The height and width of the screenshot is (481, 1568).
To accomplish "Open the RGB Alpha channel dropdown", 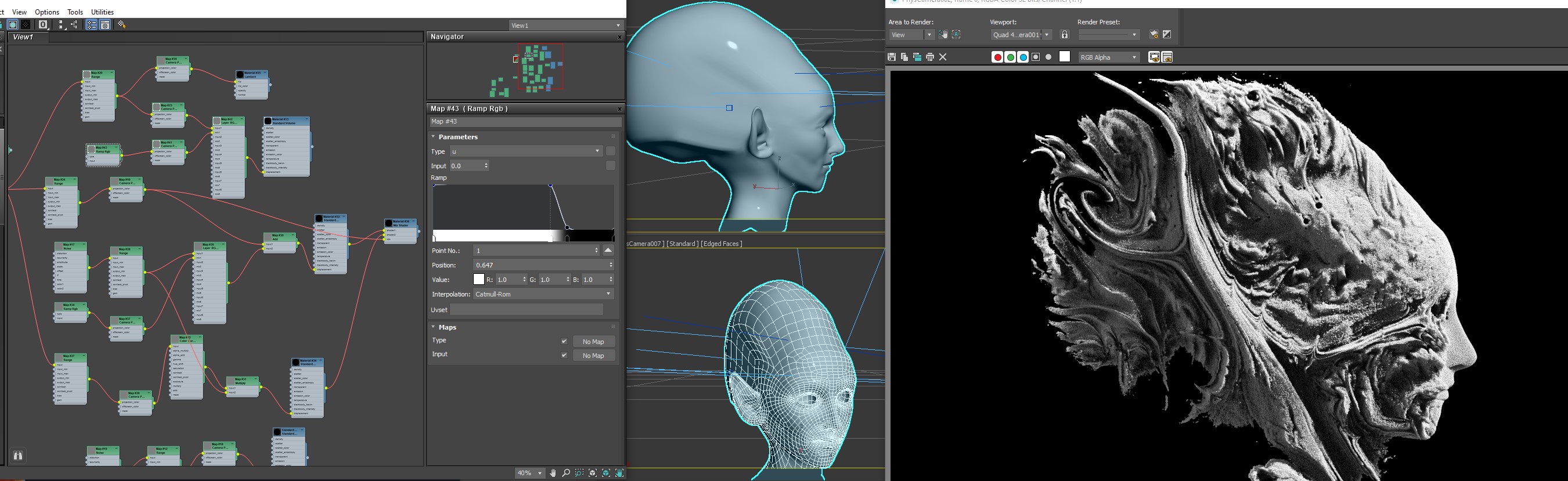I will pos(1108,57).
